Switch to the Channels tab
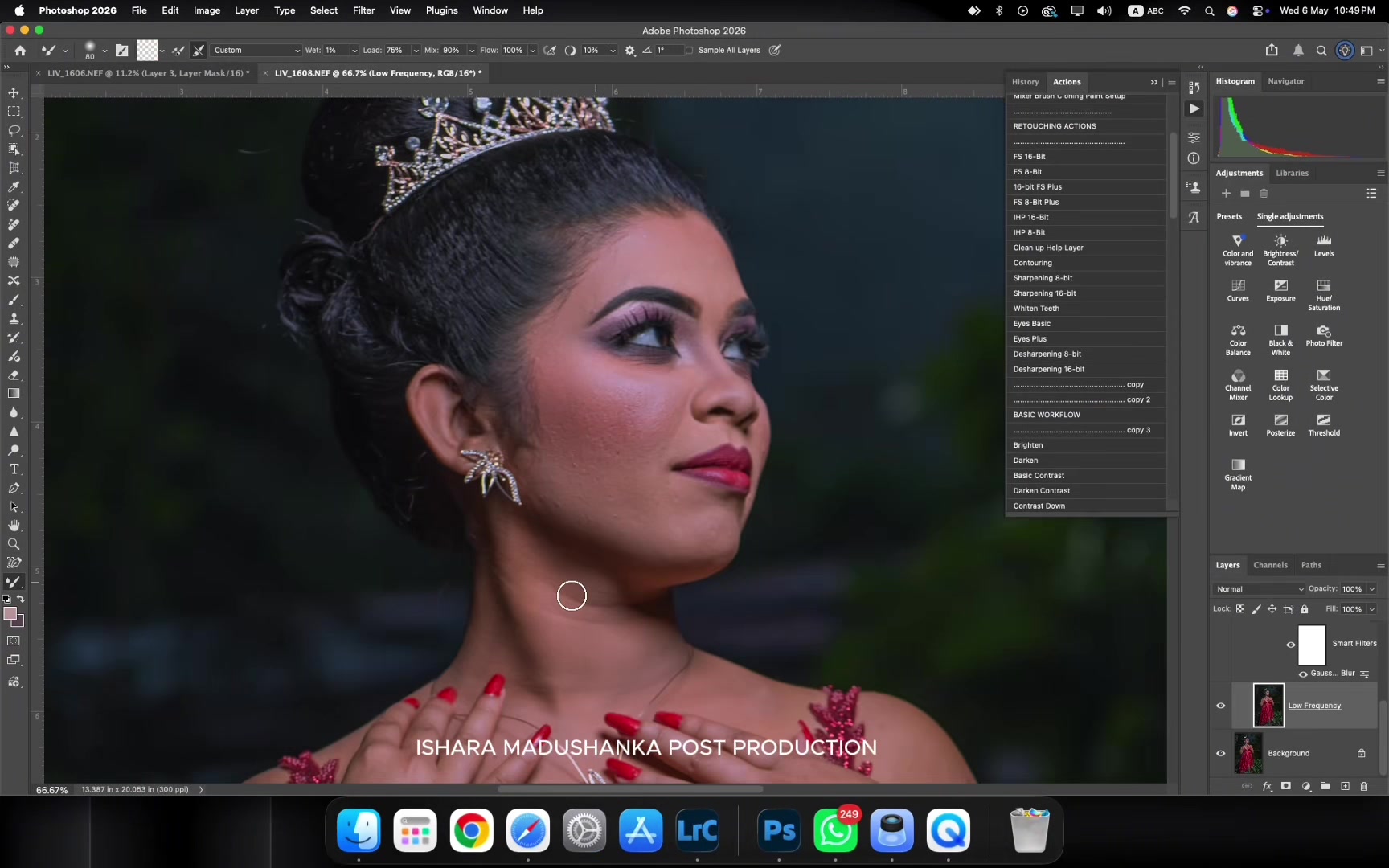 (1270, 565)
